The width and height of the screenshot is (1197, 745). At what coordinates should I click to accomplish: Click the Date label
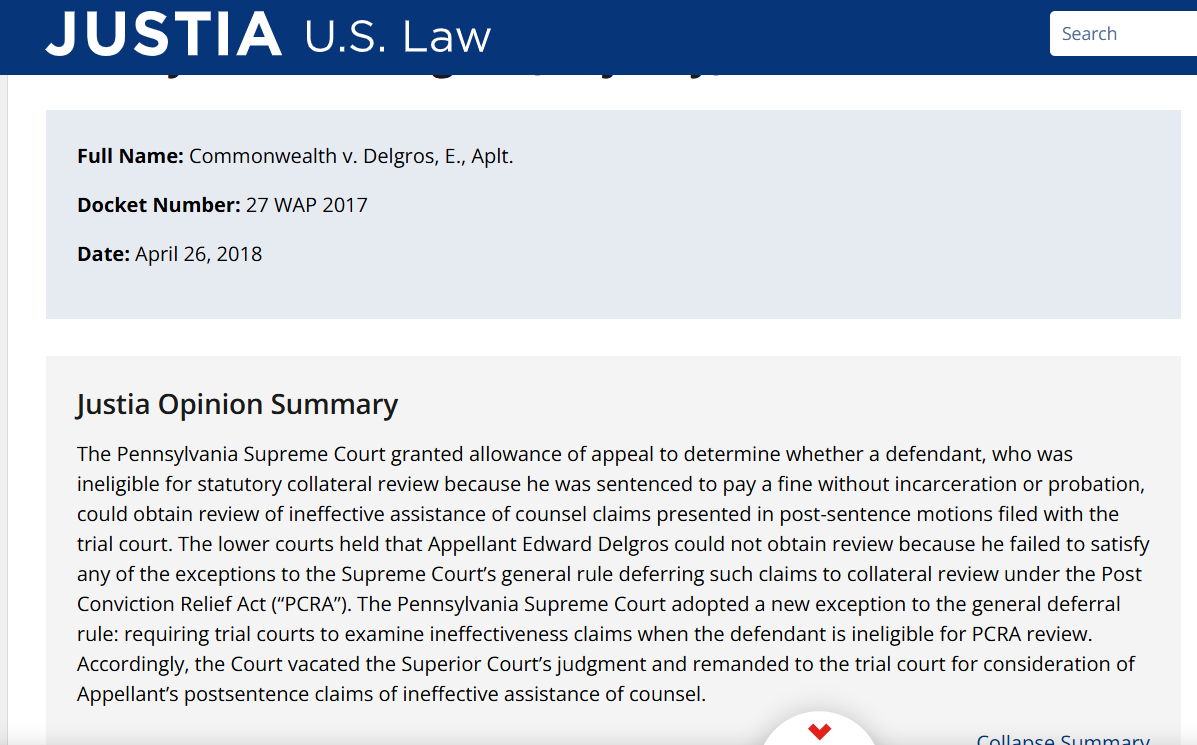click(104, 253)
